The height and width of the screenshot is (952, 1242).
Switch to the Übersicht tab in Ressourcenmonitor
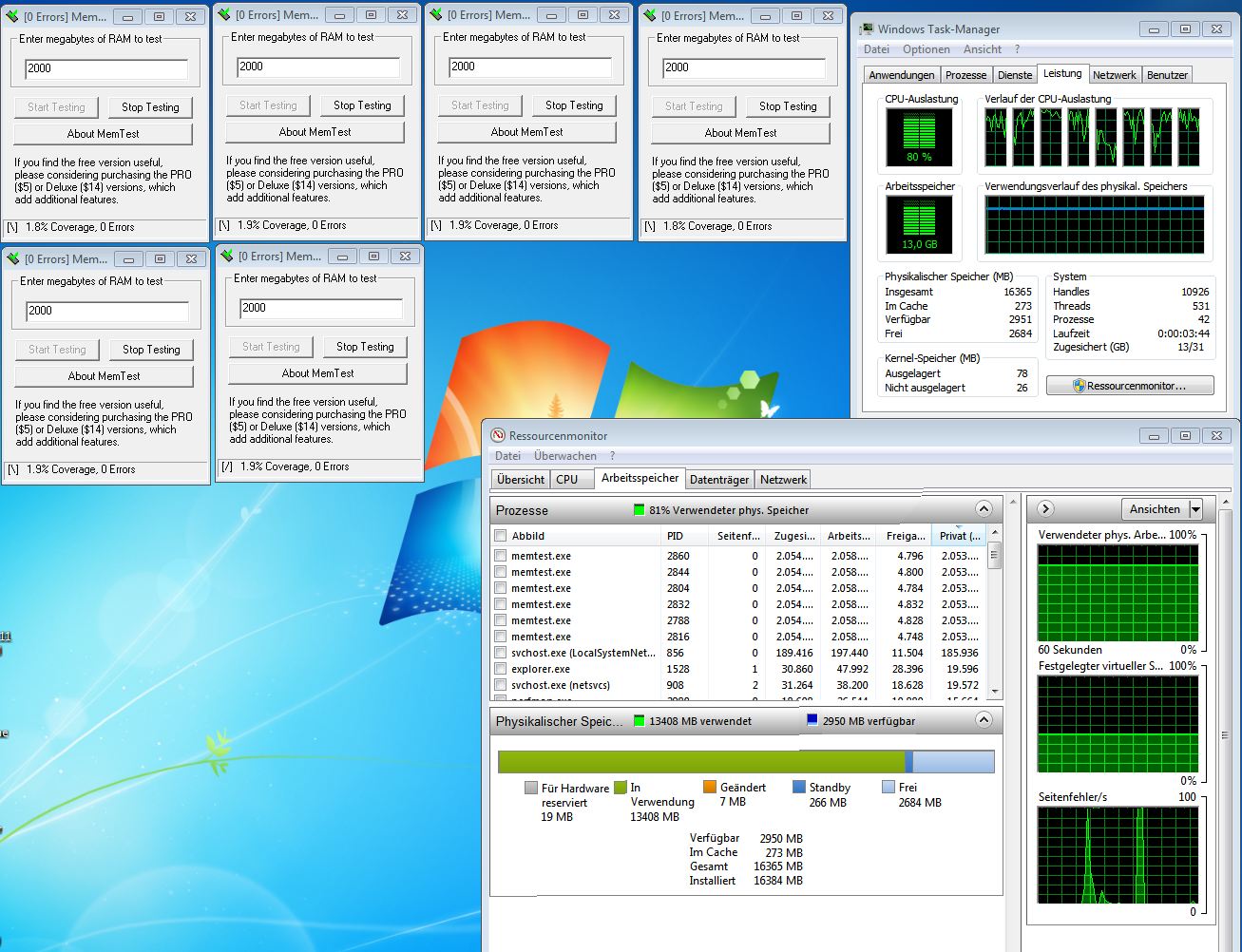(521, 480)
